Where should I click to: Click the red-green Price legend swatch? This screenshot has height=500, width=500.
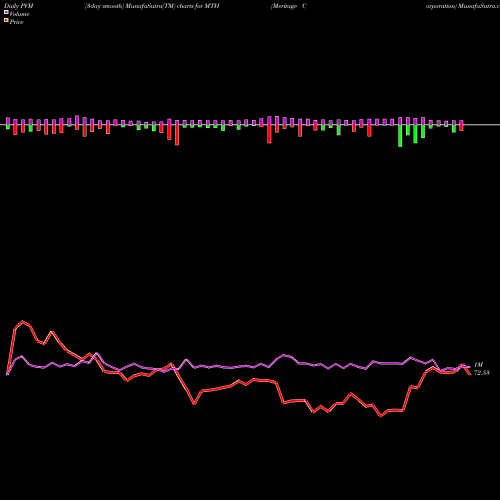click(x=6, y=21)
